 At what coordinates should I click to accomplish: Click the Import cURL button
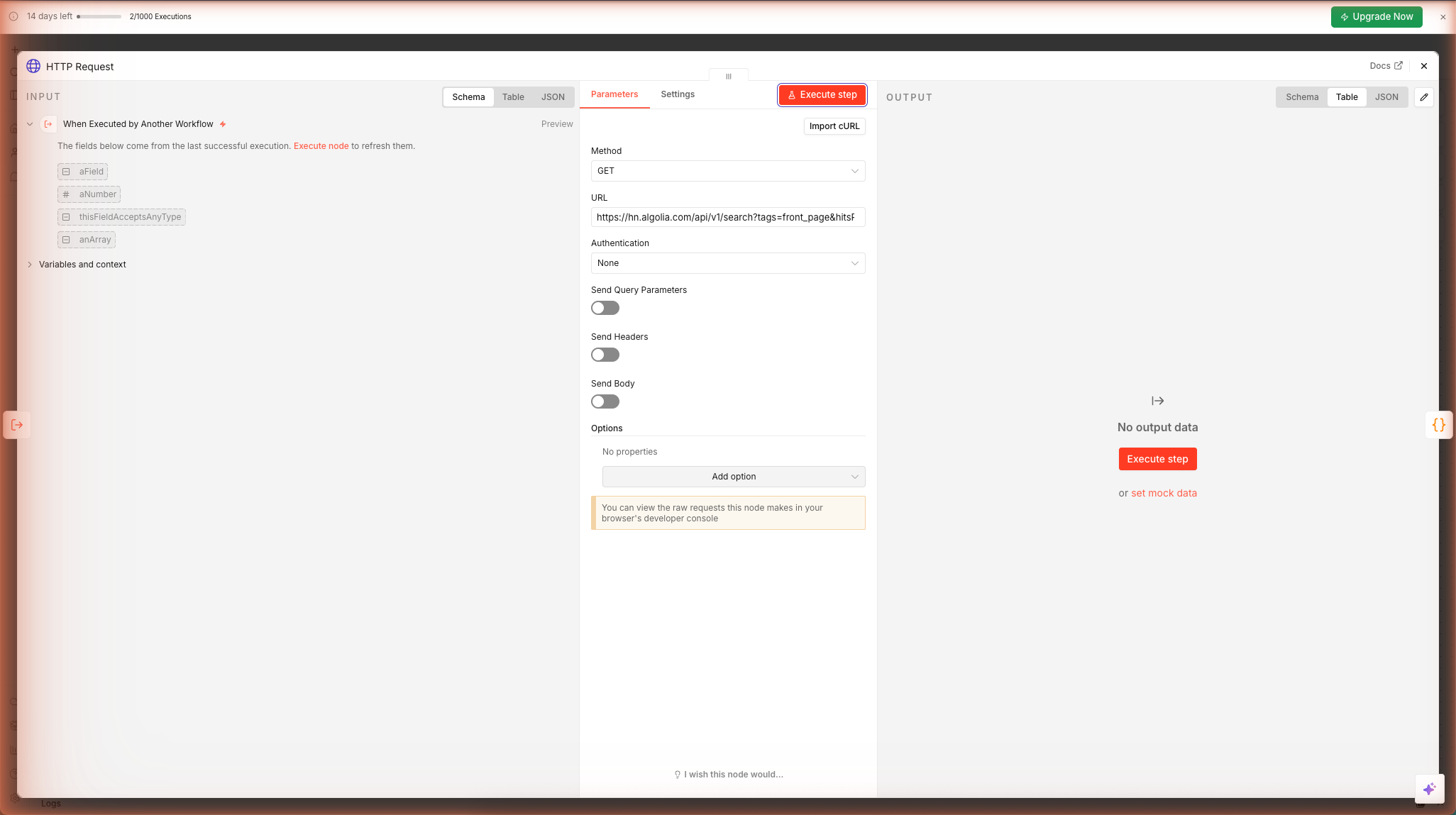[x=834, y=126]
